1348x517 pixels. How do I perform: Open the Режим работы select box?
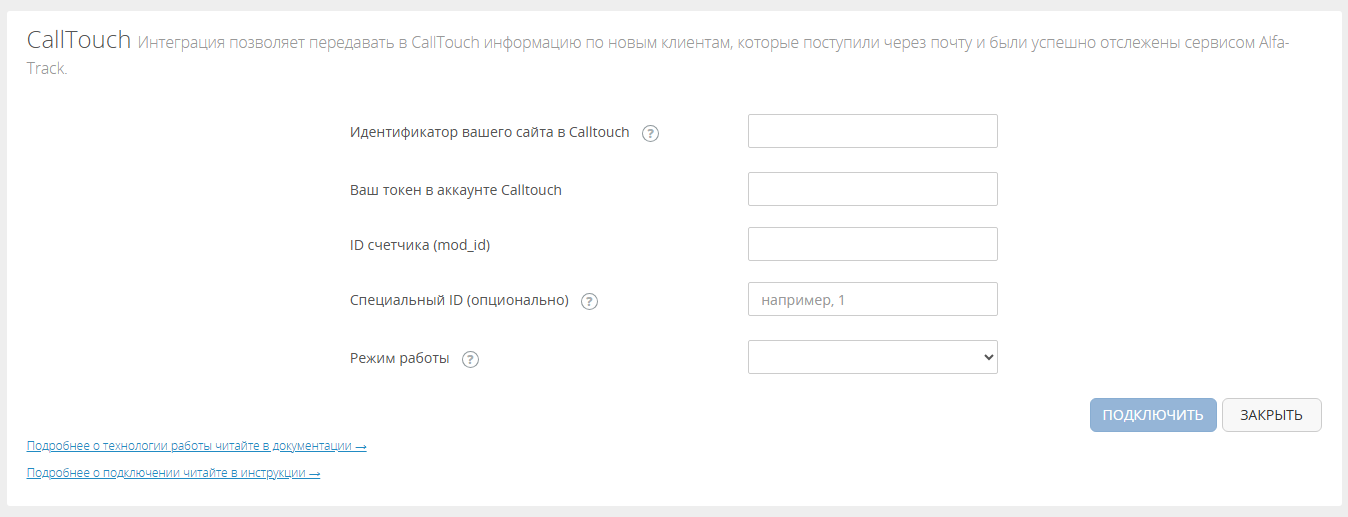point(860,357)
